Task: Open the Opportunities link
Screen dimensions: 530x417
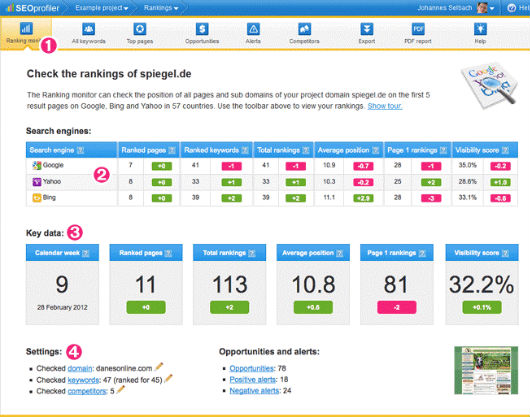Action: click(251, 368)
